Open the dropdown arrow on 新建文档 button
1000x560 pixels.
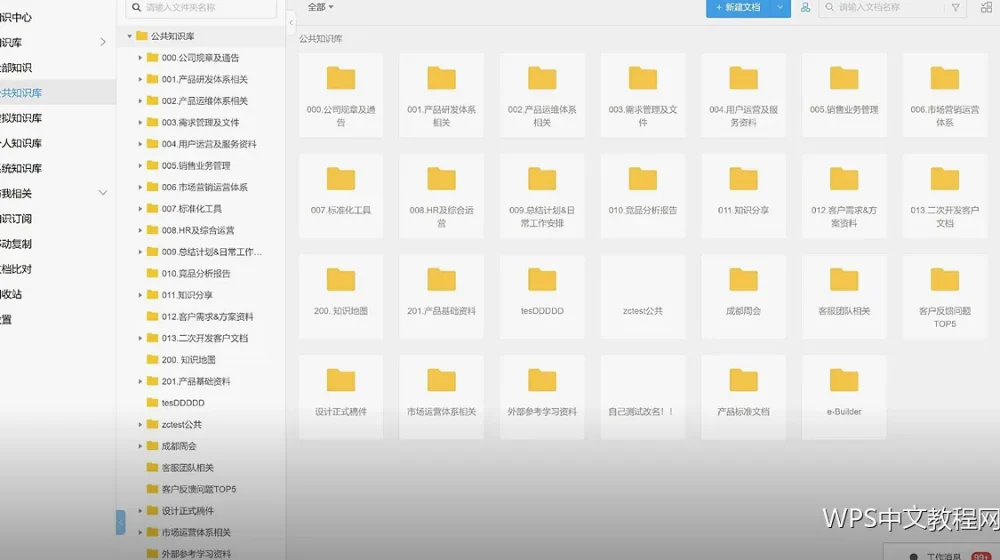(780, 8)
